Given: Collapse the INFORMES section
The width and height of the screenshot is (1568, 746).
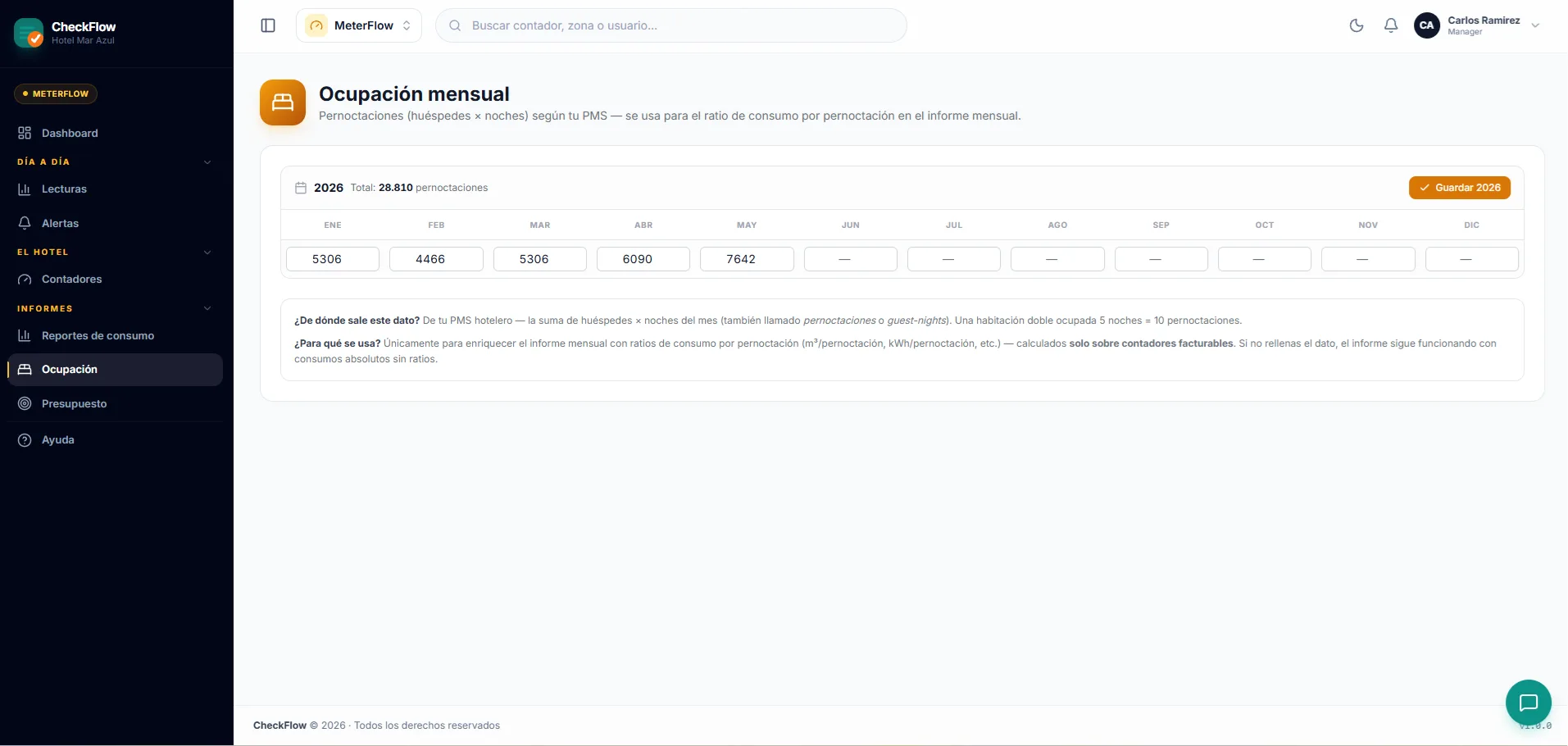Looking at the screenshot, I should (x=207, y=309).
